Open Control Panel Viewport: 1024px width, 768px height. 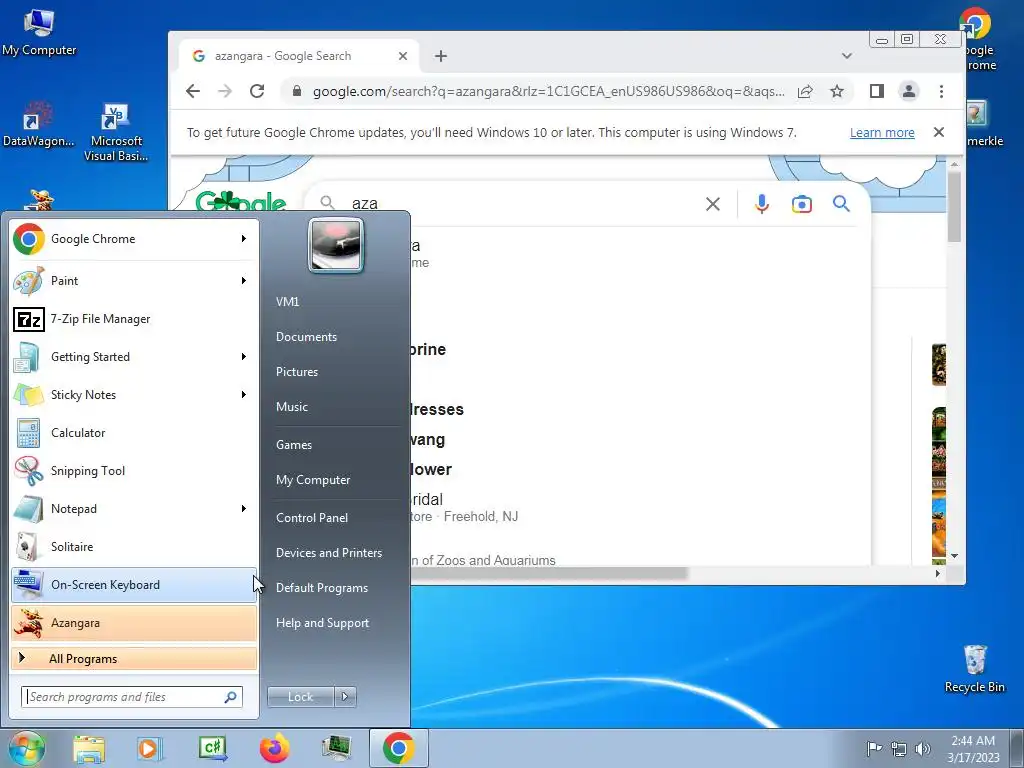click(x=312, y=518)
